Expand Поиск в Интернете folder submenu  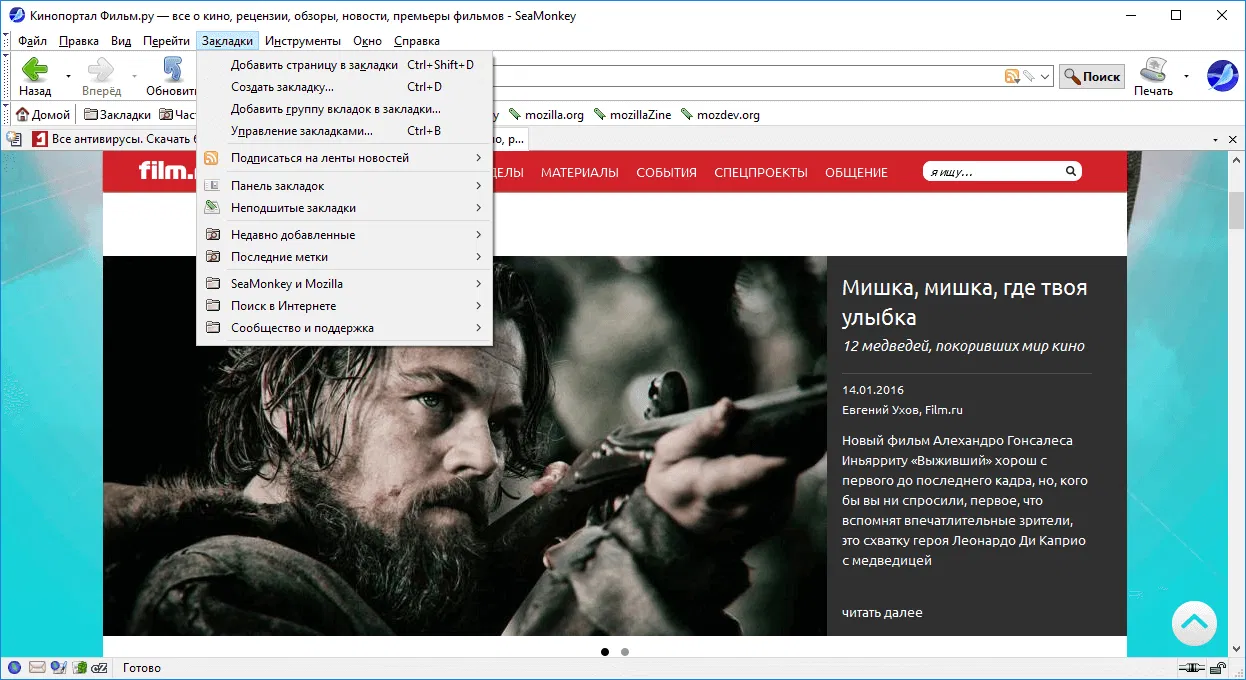[344, 306]
